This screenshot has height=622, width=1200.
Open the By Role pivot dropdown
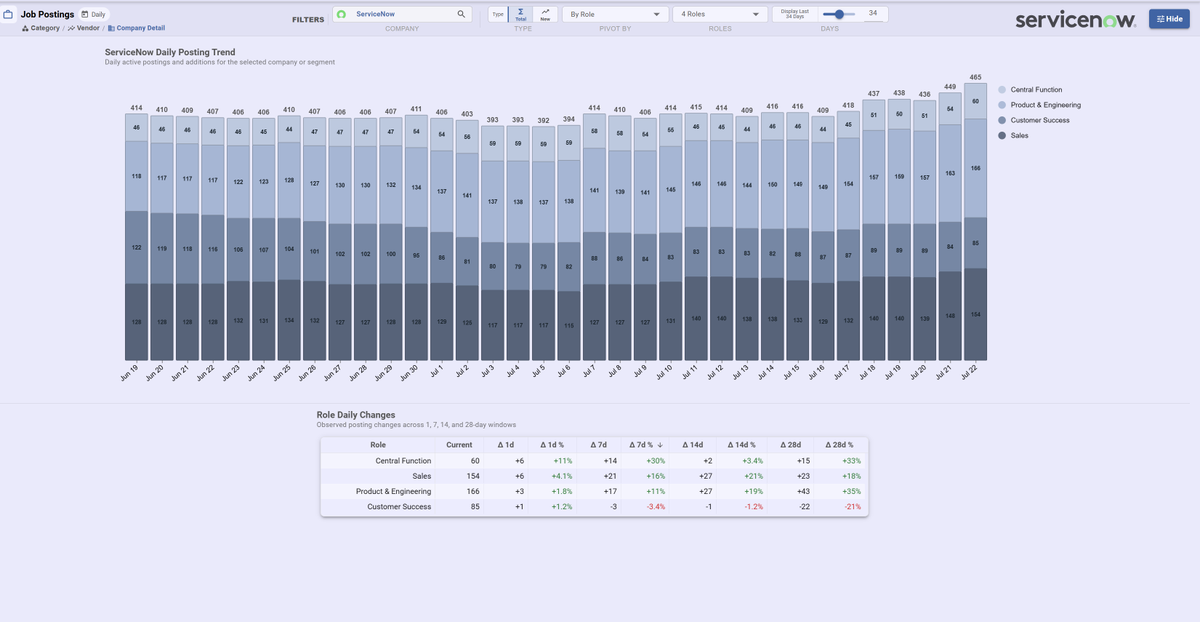click(x=616, y=15)
